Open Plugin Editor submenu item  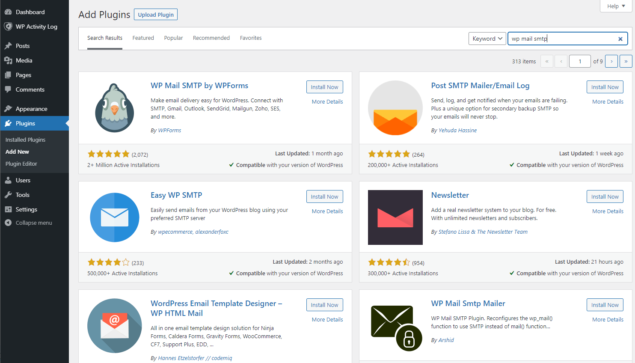coord(21,164)
